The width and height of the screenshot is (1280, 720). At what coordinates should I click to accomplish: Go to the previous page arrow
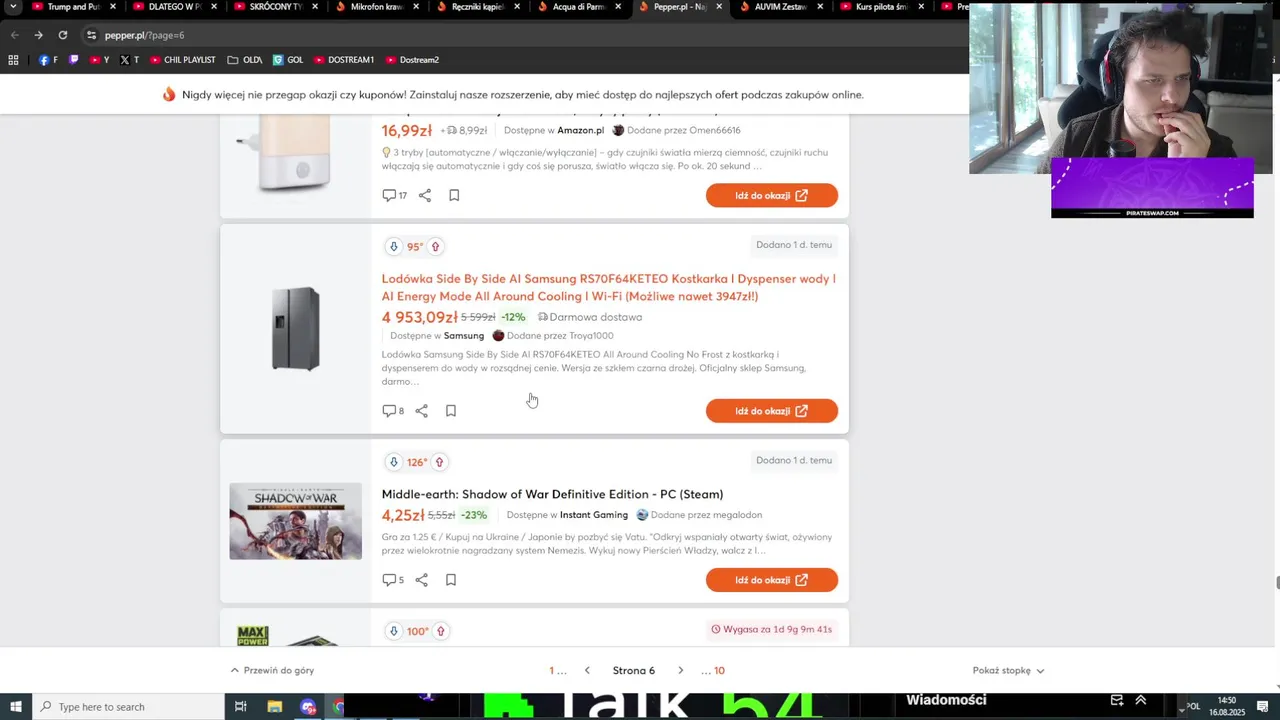(x=587, y=670)
